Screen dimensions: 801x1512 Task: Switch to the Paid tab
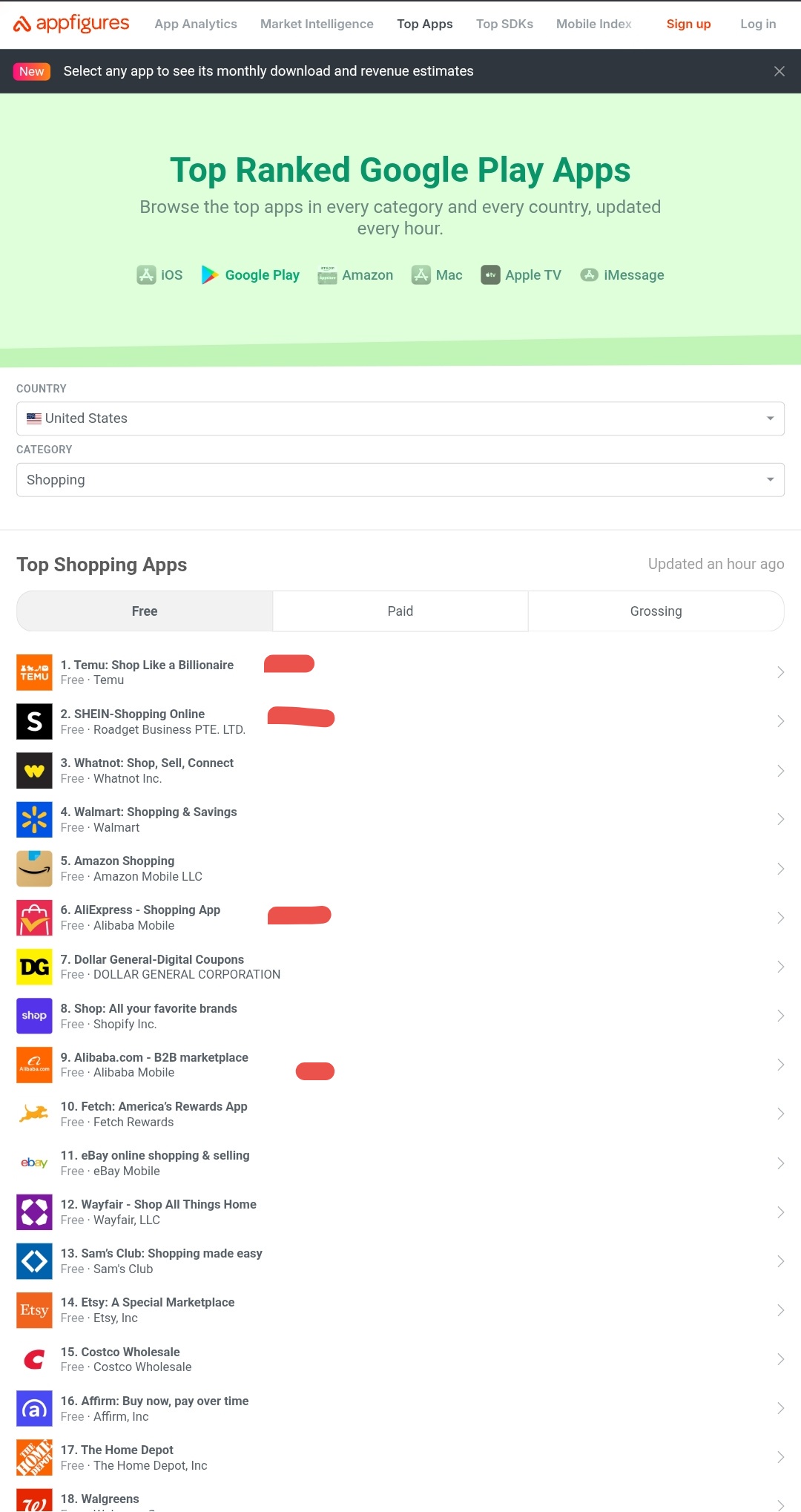pos(400,611)
